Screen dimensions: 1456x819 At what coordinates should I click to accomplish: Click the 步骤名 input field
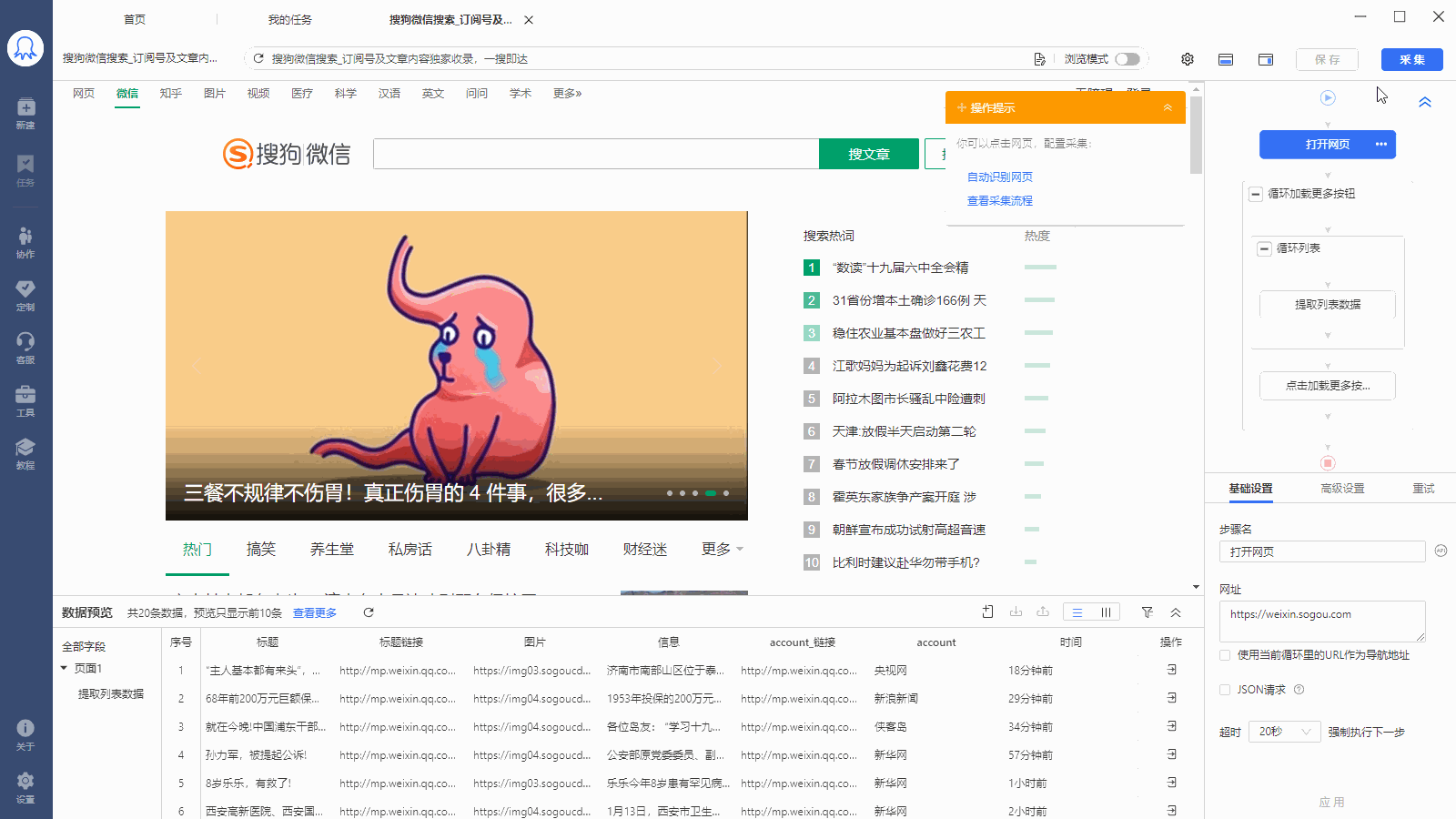pos(1322,551)
